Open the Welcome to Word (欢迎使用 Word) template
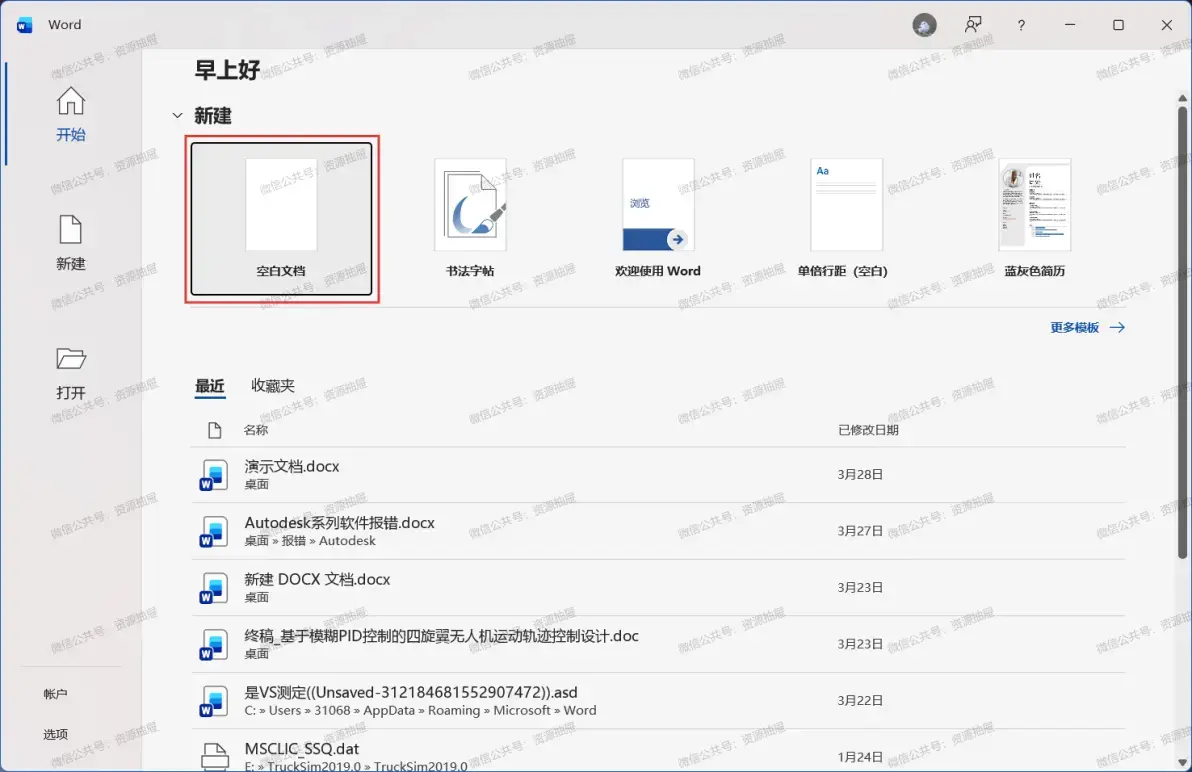Screen dimensions: 1192x772 pos(658,219)
